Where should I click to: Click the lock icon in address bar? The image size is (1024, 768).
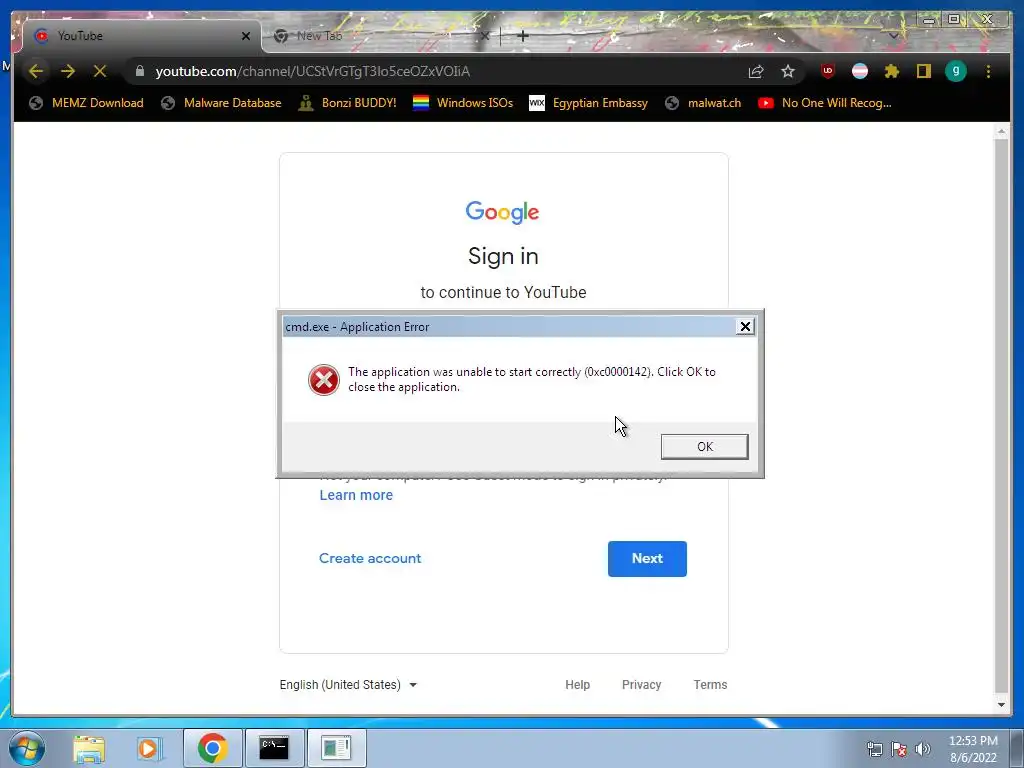coord(139,71)
